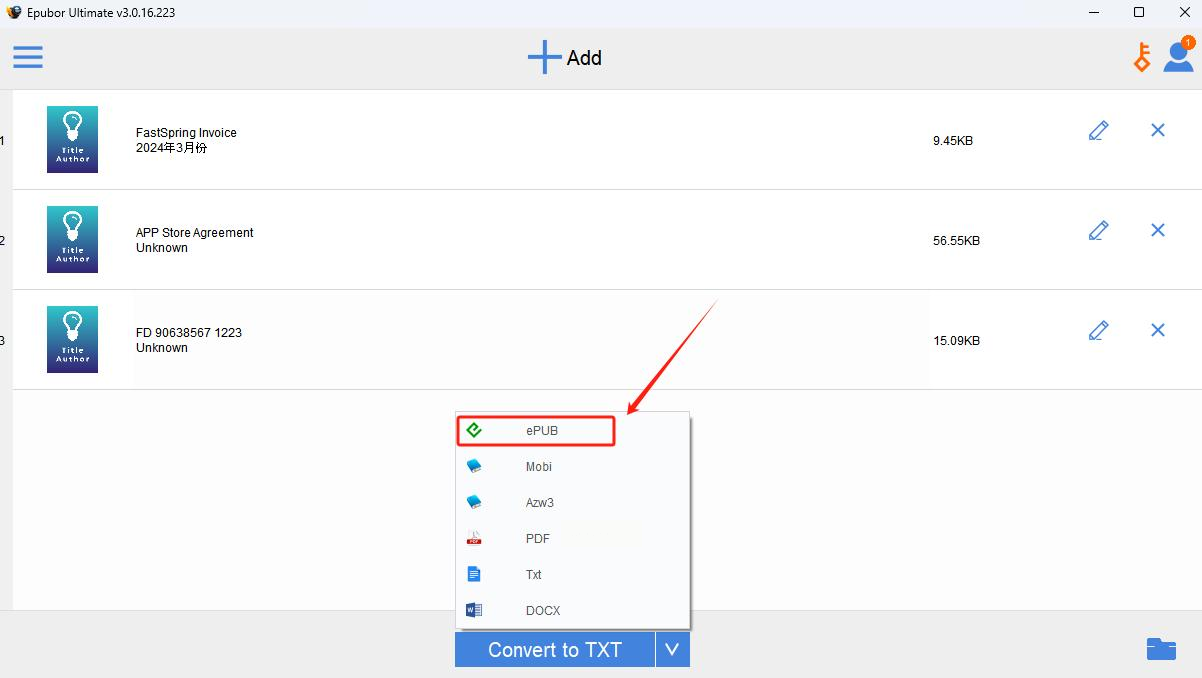Image resolution: width=1202 pixels, height=678 pixels.
Task: Click the Convert to TXT button
Action: [555, 649]
